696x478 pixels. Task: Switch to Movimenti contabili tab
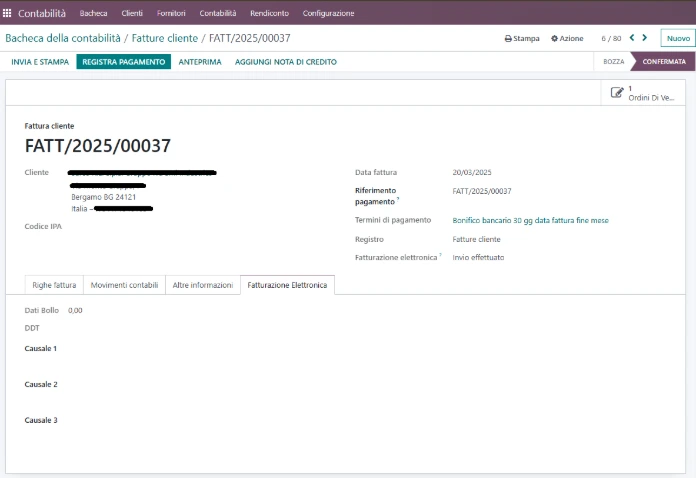pos(124,285)
